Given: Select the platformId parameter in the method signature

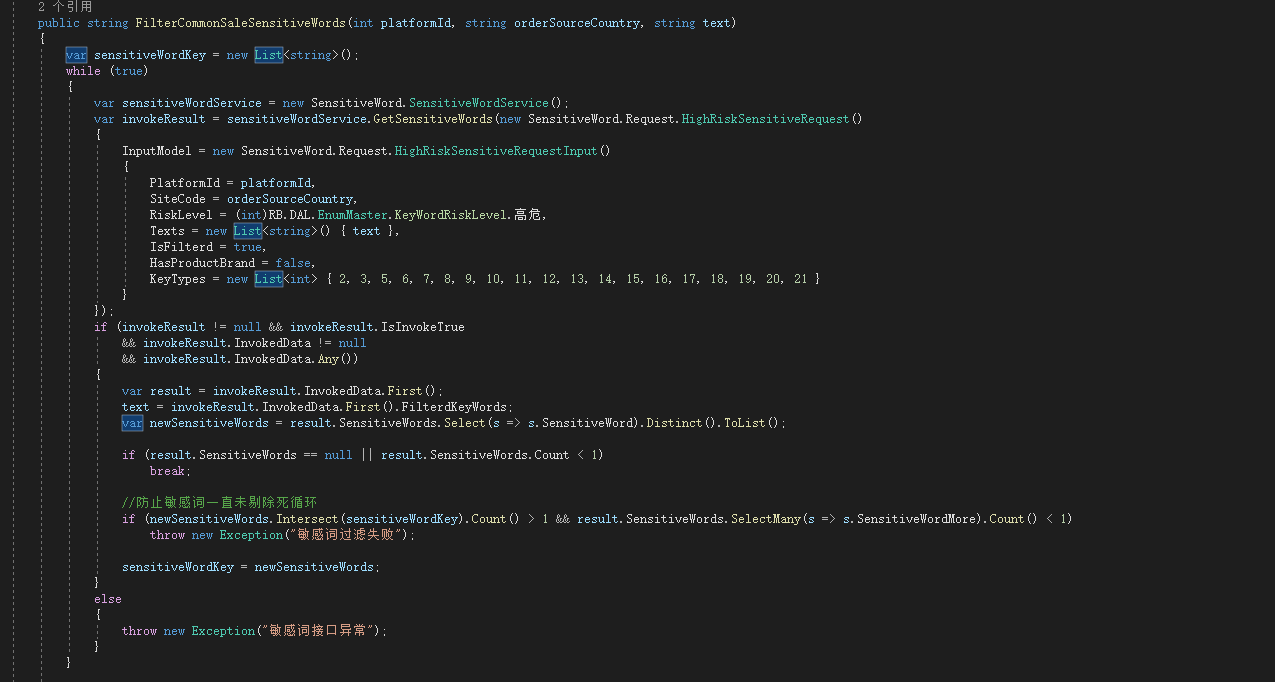Looking at the screenshot, I should pos(415,23).
